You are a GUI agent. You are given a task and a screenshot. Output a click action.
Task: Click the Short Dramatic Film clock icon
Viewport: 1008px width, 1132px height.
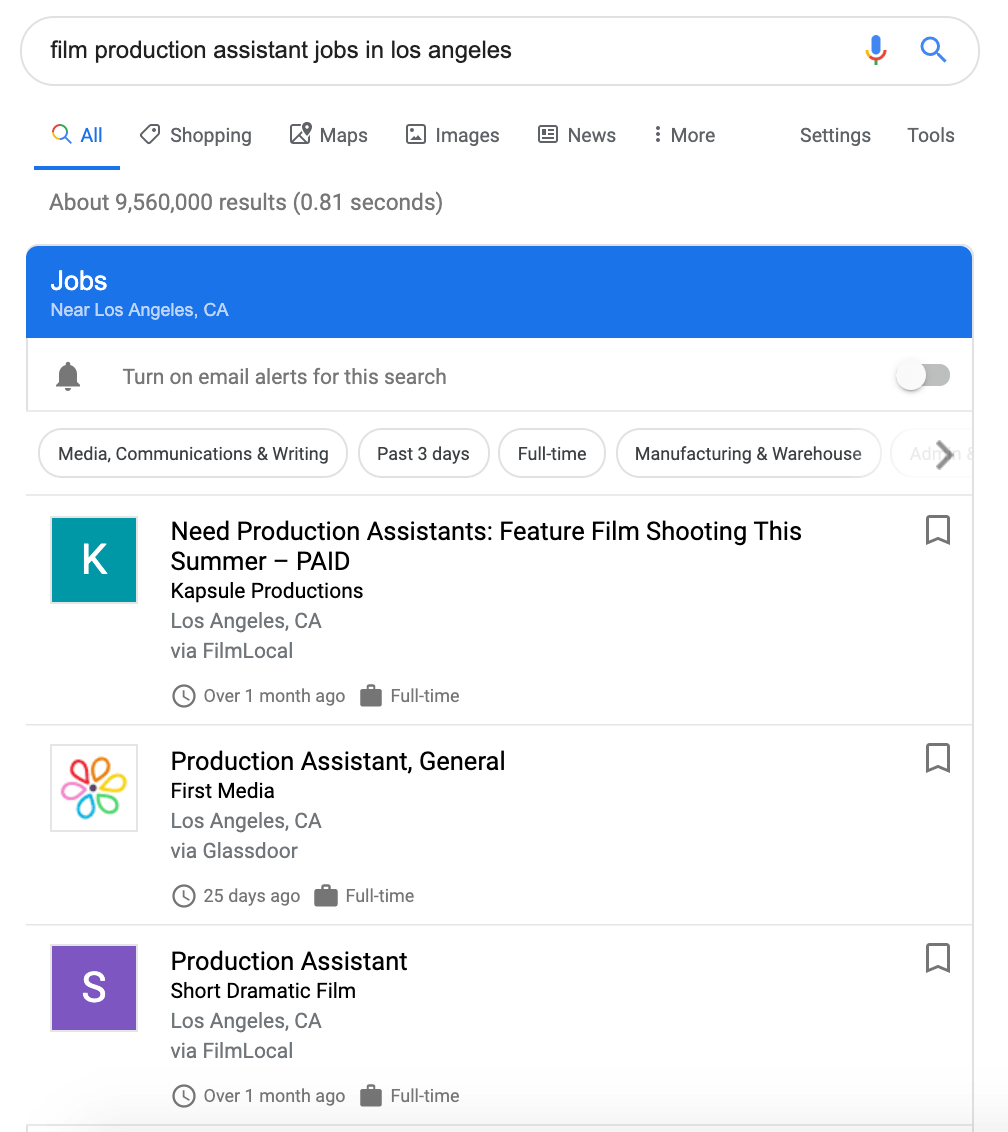pyautogui.click(x=183, y=1096)
